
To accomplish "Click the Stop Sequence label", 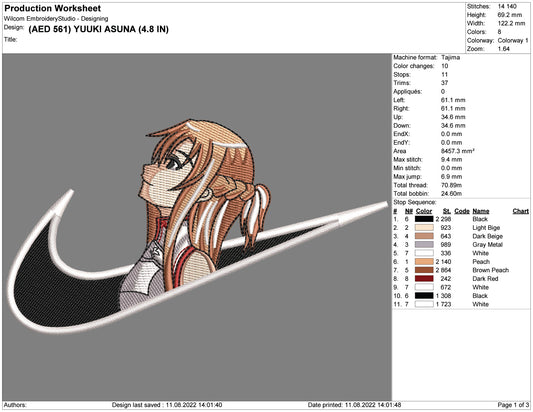I will tap(415, 202).
